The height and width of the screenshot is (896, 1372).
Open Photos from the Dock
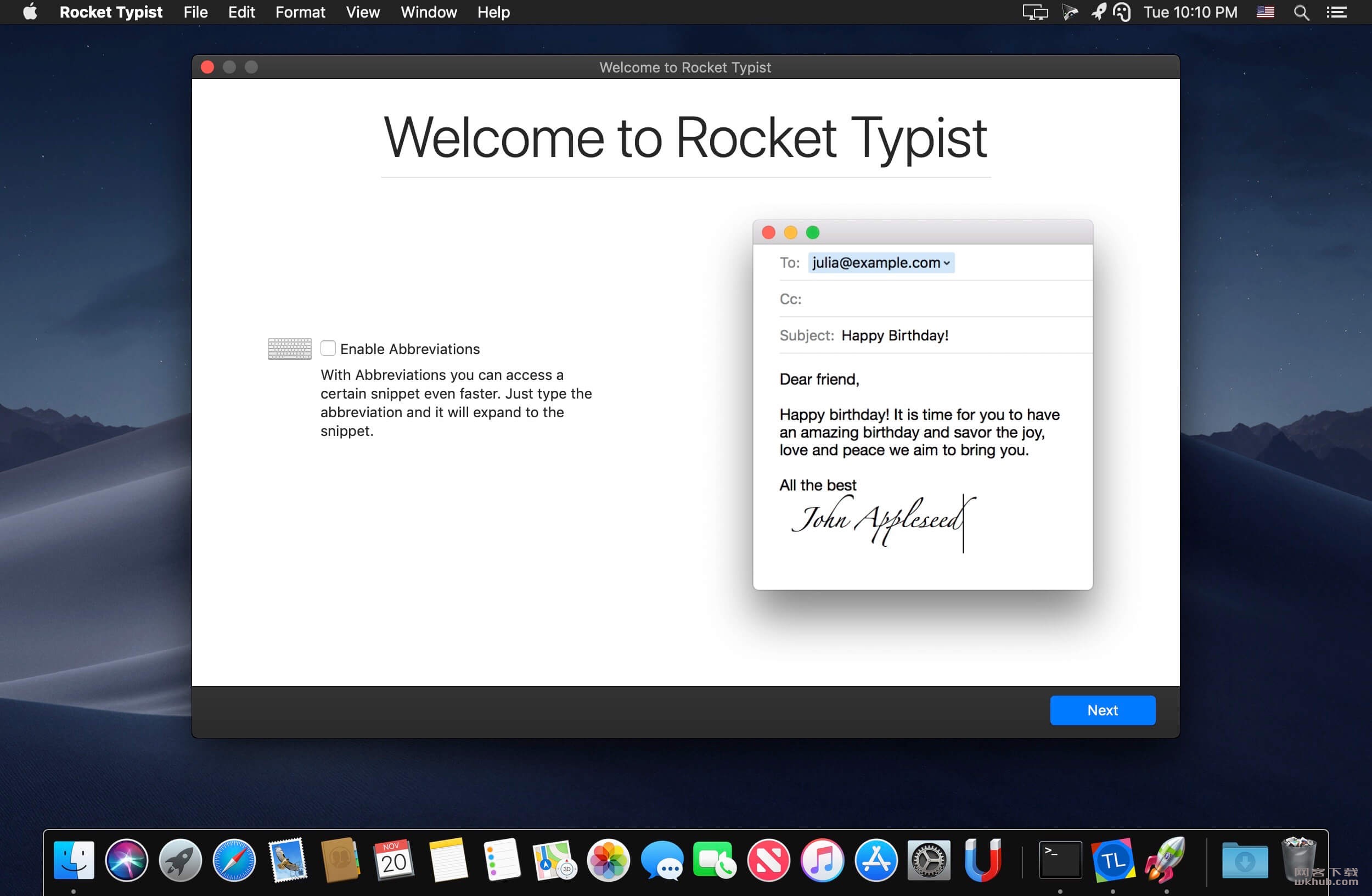(x=608, y=860)
